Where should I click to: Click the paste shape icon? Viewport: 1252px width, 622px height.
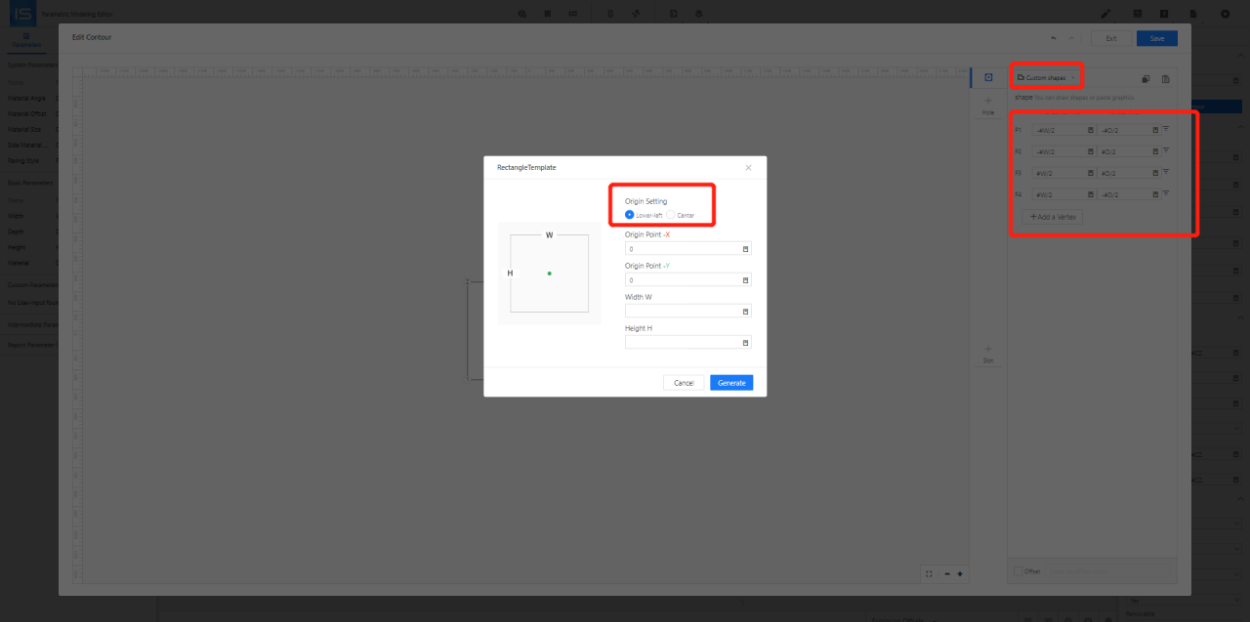[x=1165, y=79]
